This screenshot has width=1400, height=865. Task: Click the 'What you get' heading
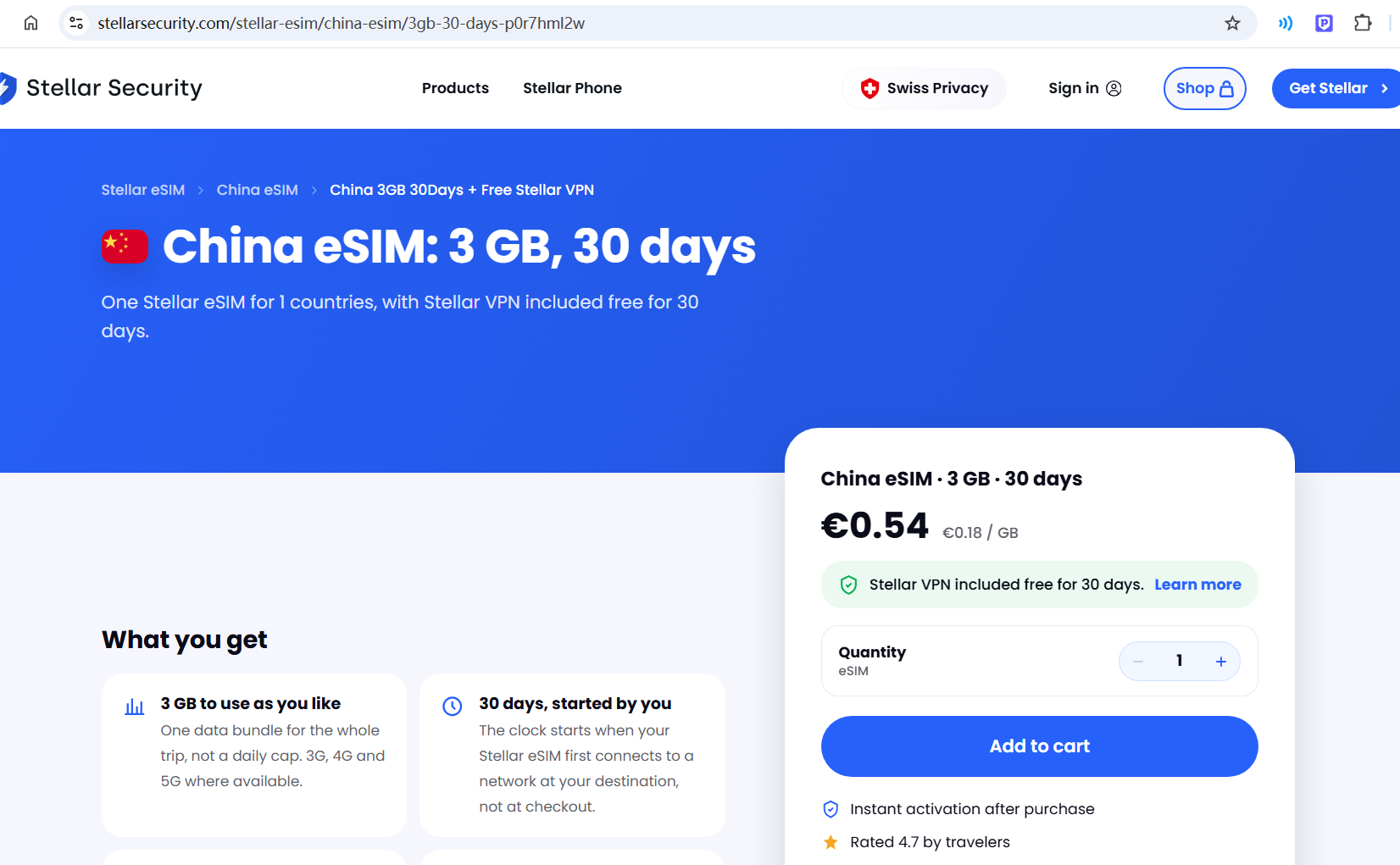(185, 640)
